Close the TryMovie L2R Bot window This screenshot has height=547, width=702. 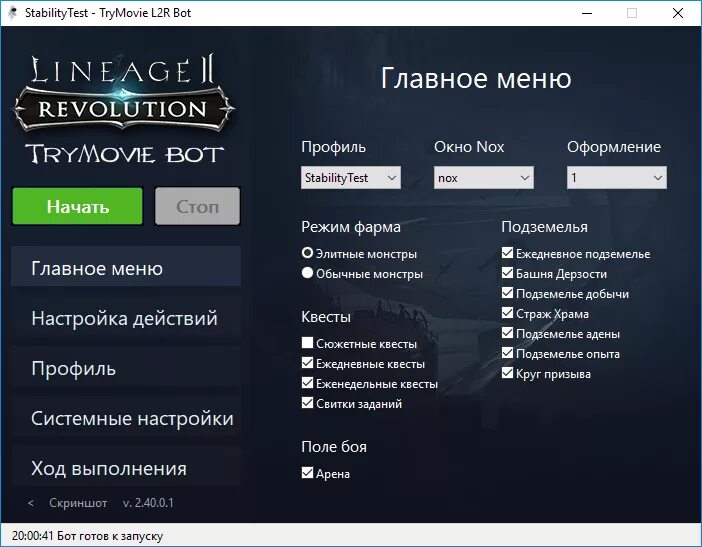pyautogui.click(x=678, y=13)
